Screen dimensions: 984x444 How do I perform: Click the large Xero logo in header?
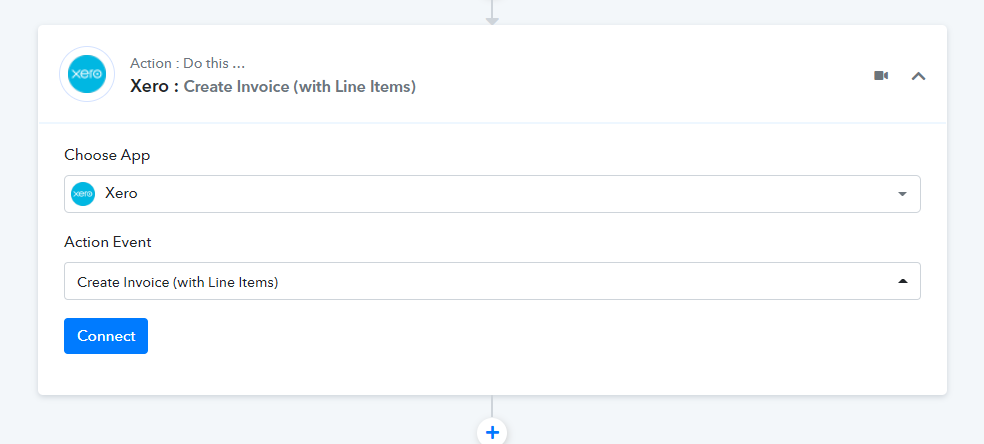(87, 74)
